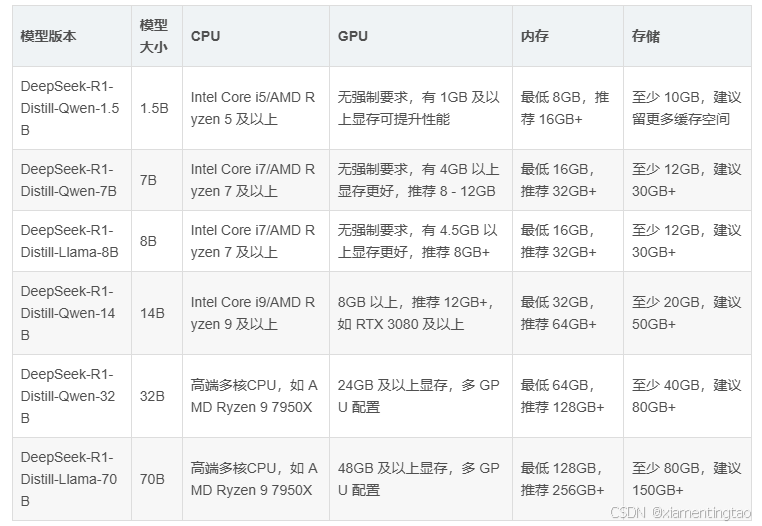
Task: Click the 高端多核CPU cell in Llama-70B row
Action: pos(256,479)
